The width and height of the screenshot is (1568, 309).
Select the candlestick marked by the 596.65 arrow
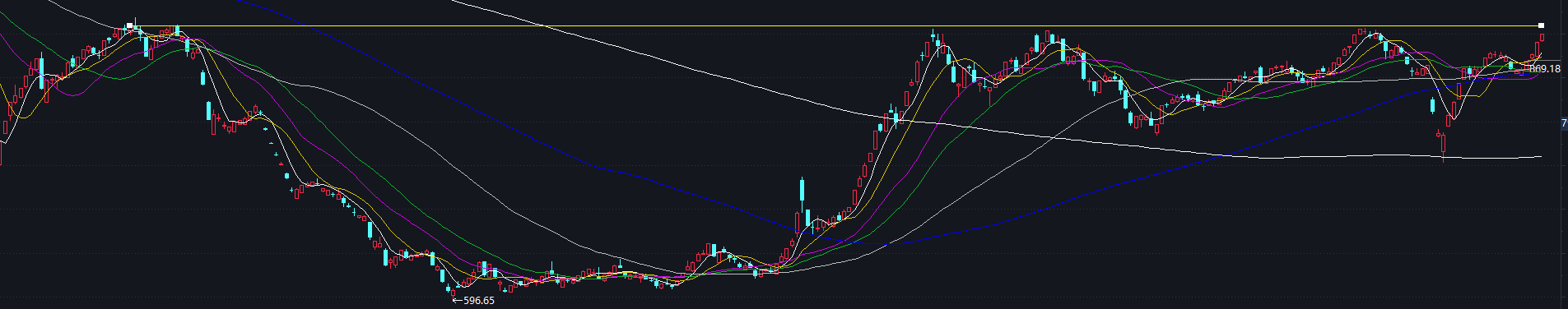coord(453,294)
